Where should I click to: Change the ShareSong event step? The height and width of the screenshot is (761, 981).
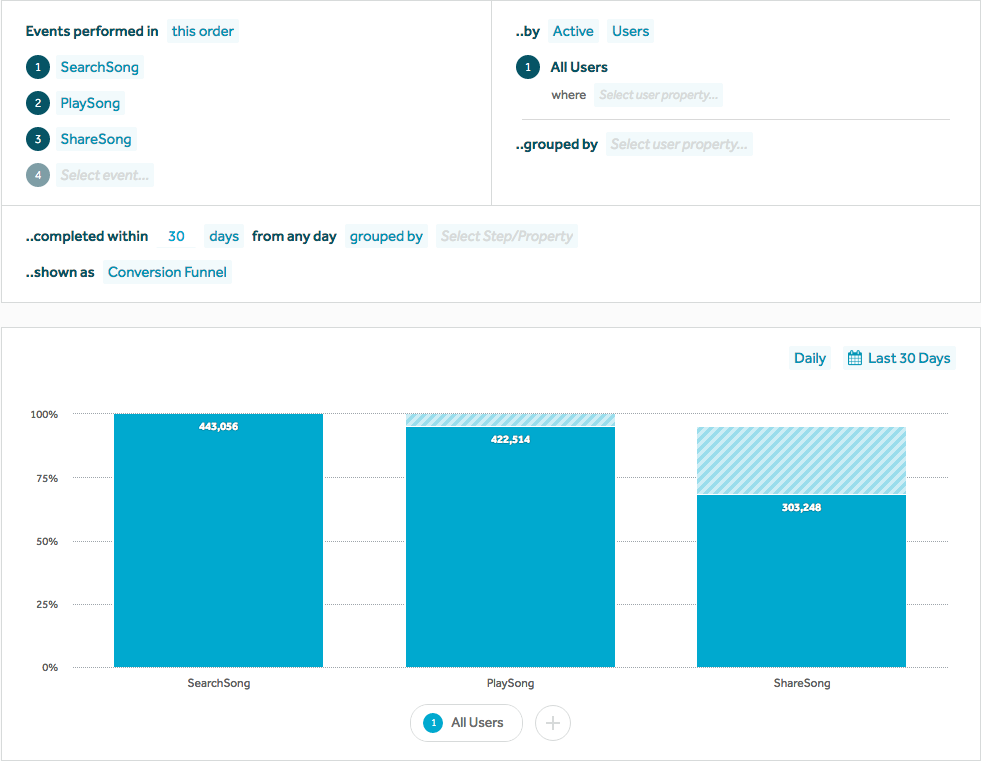click(96, 139)
